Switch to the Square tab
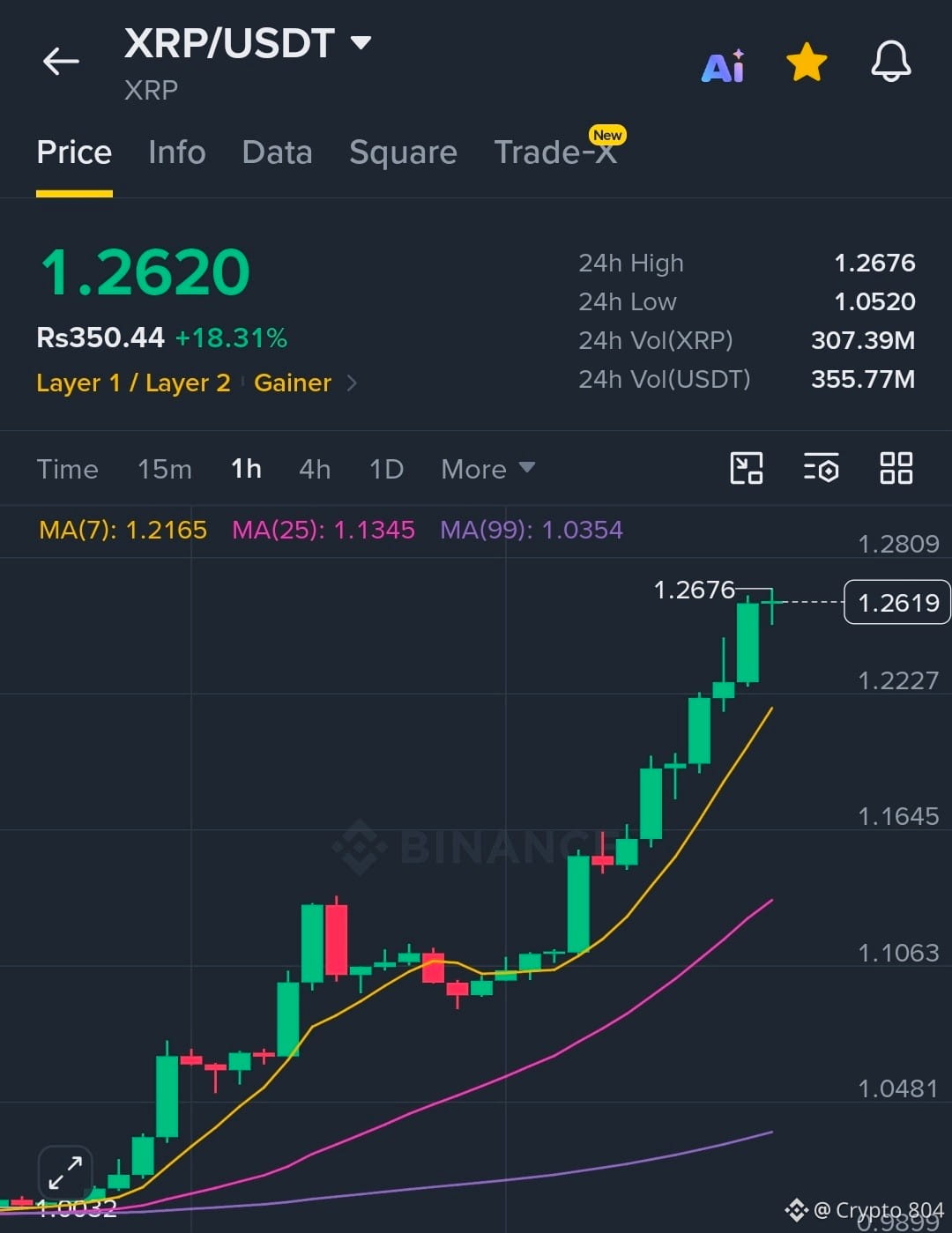The width and height of the screenshot is (952, 1233). tap(403, 152)
